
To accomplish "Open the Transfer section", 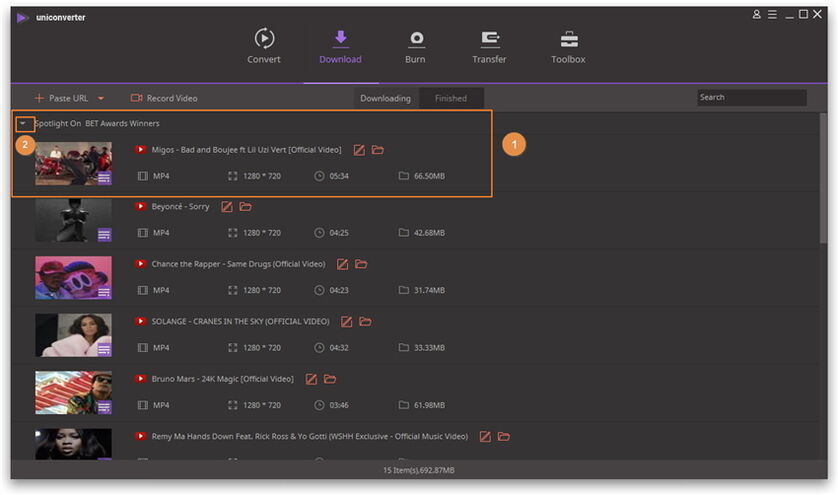I will click(489, 47).
